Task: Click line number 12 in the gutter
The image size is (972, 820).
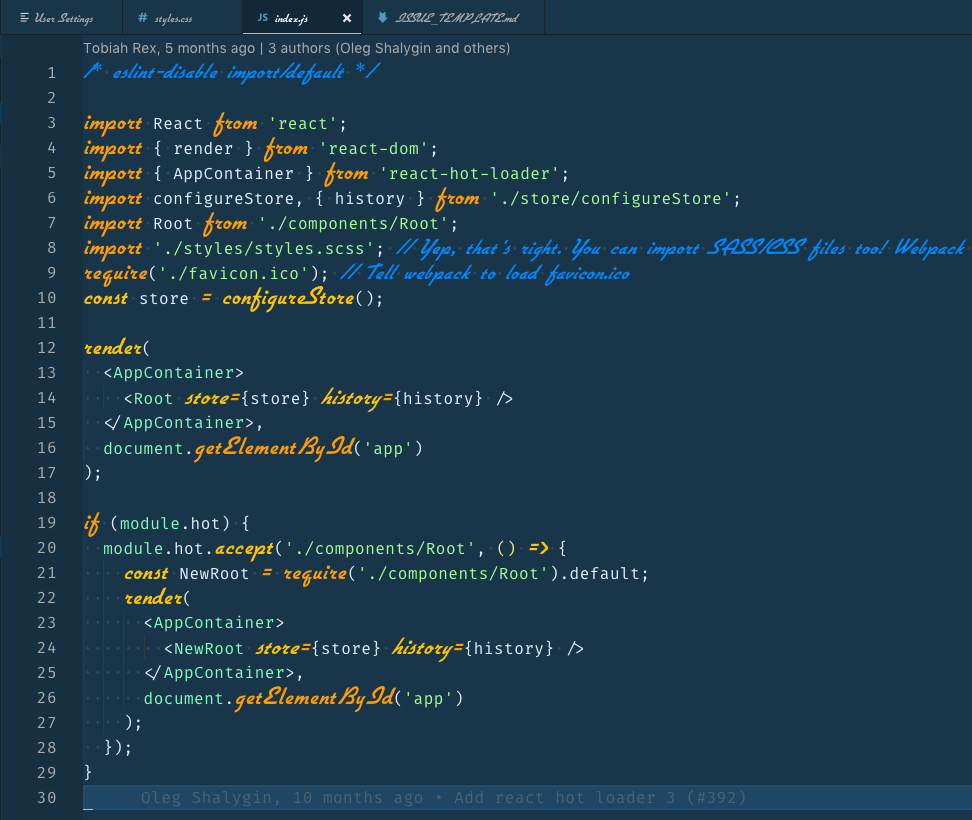Action: tap(46, 348)
